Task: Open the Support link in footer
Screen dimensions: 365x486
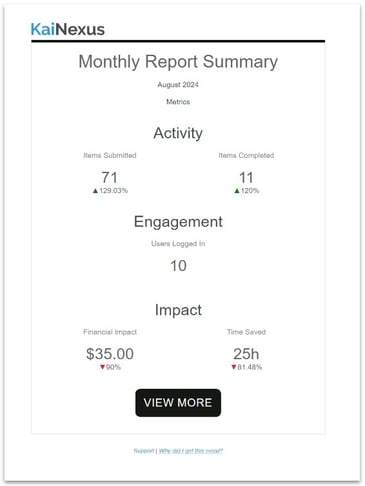Action: point(144,451)
